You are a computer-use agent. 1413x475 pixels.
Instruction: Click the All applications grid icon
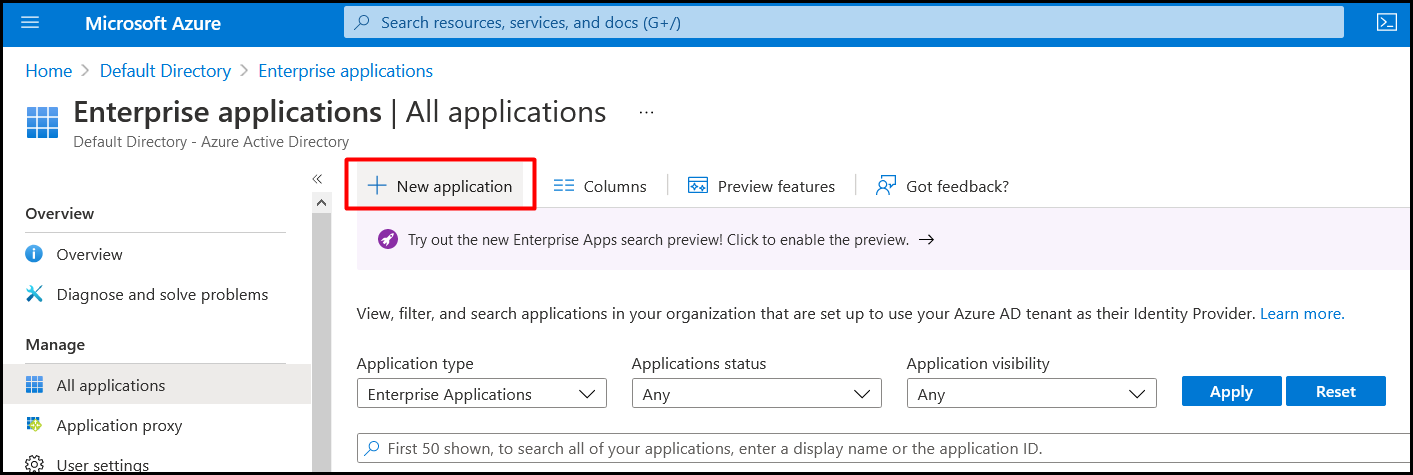(x=35, y=385)
